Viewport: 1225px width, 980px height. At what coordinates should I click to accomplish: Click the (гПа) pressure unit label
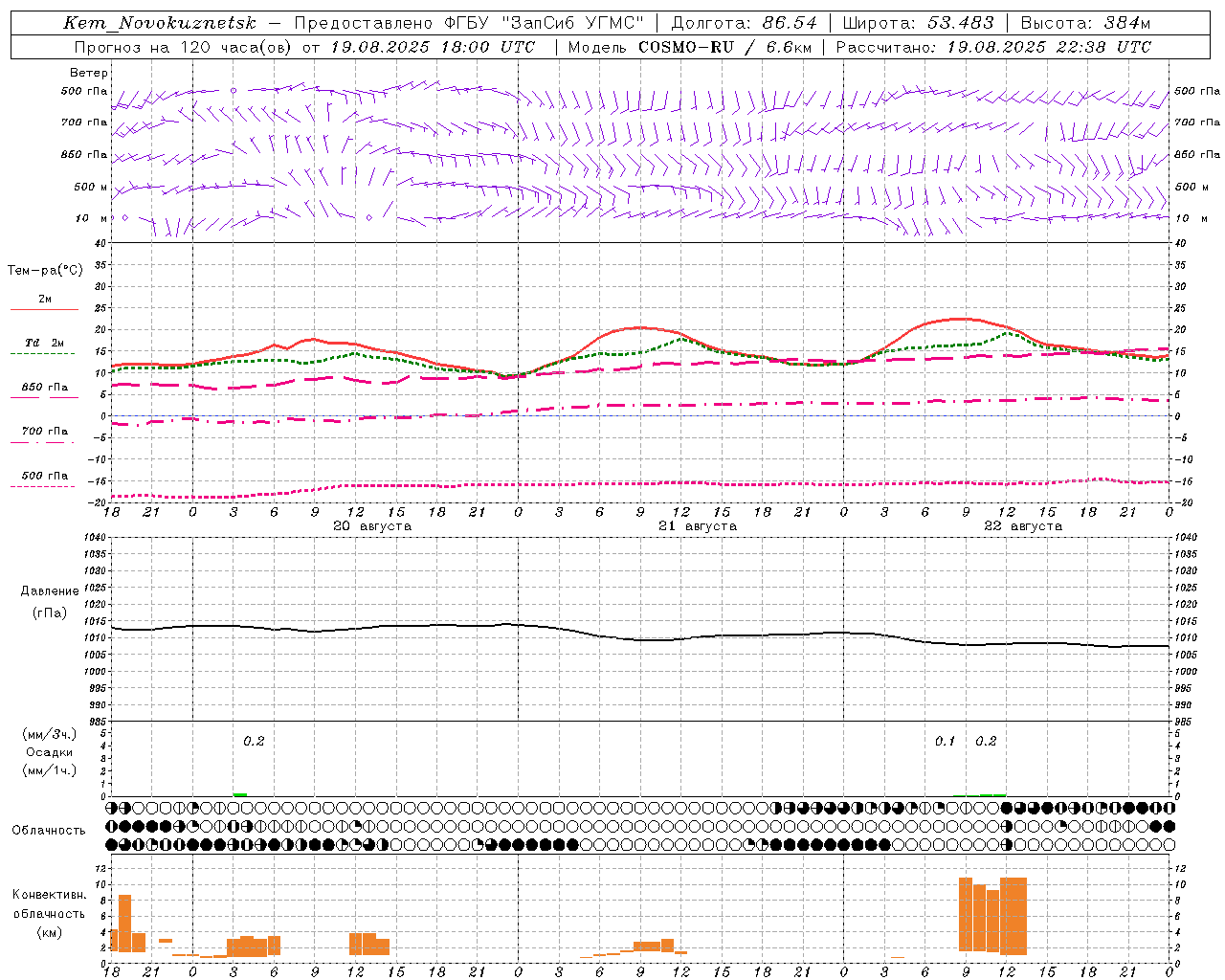coord(50,613)
